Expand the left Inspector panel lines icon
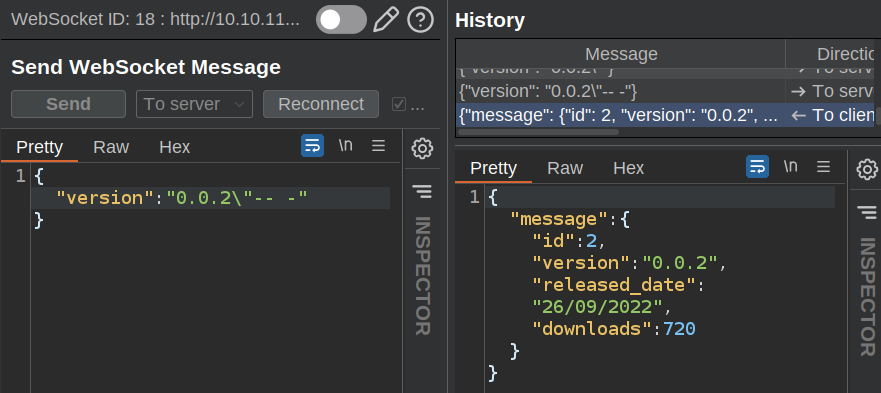Screen dimensions: 881x393 pyautogui.click(x=422, y=191)
